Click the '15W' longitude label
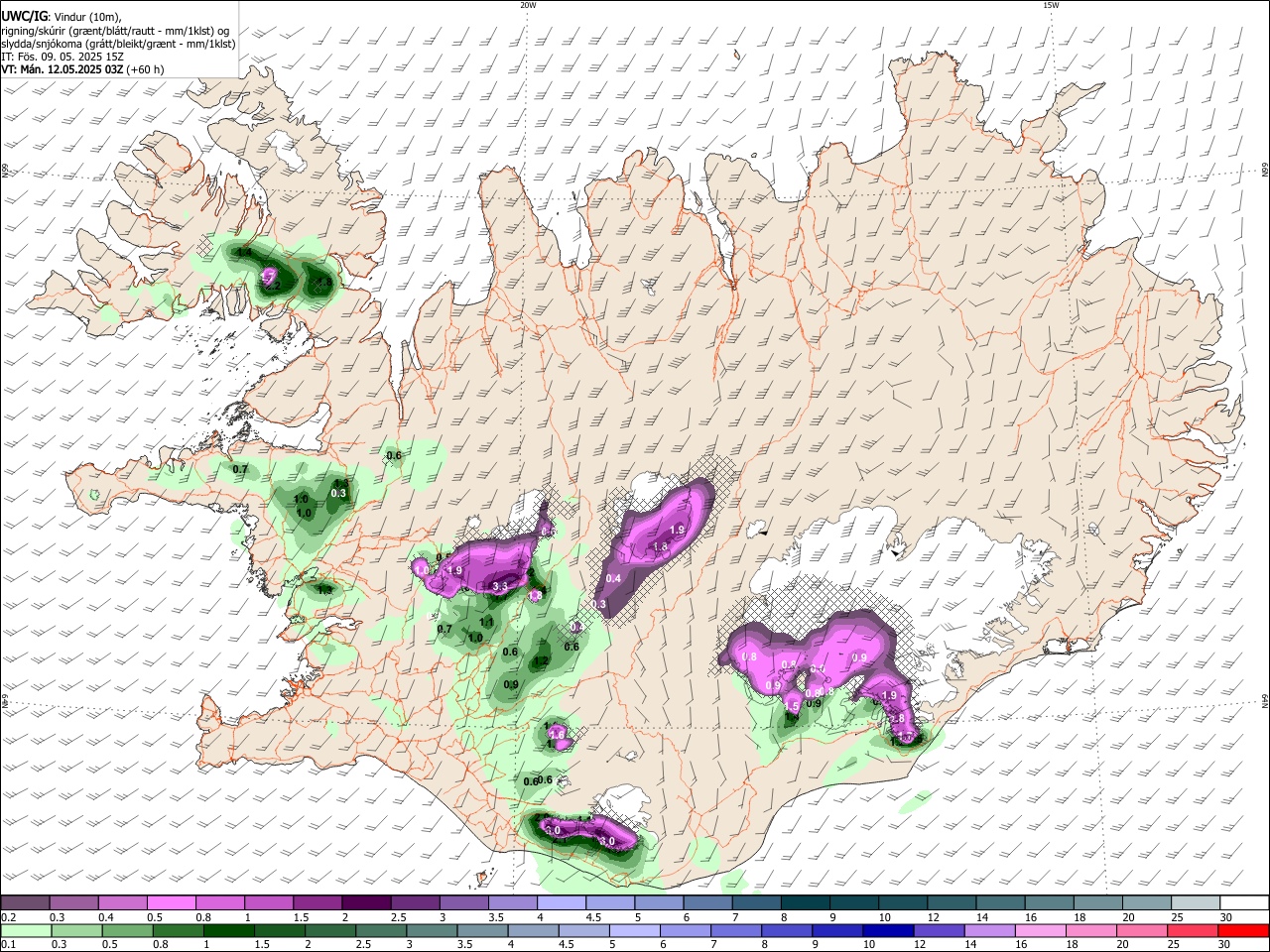This screenshot has width=1270, height=952. coord(1051,5)
